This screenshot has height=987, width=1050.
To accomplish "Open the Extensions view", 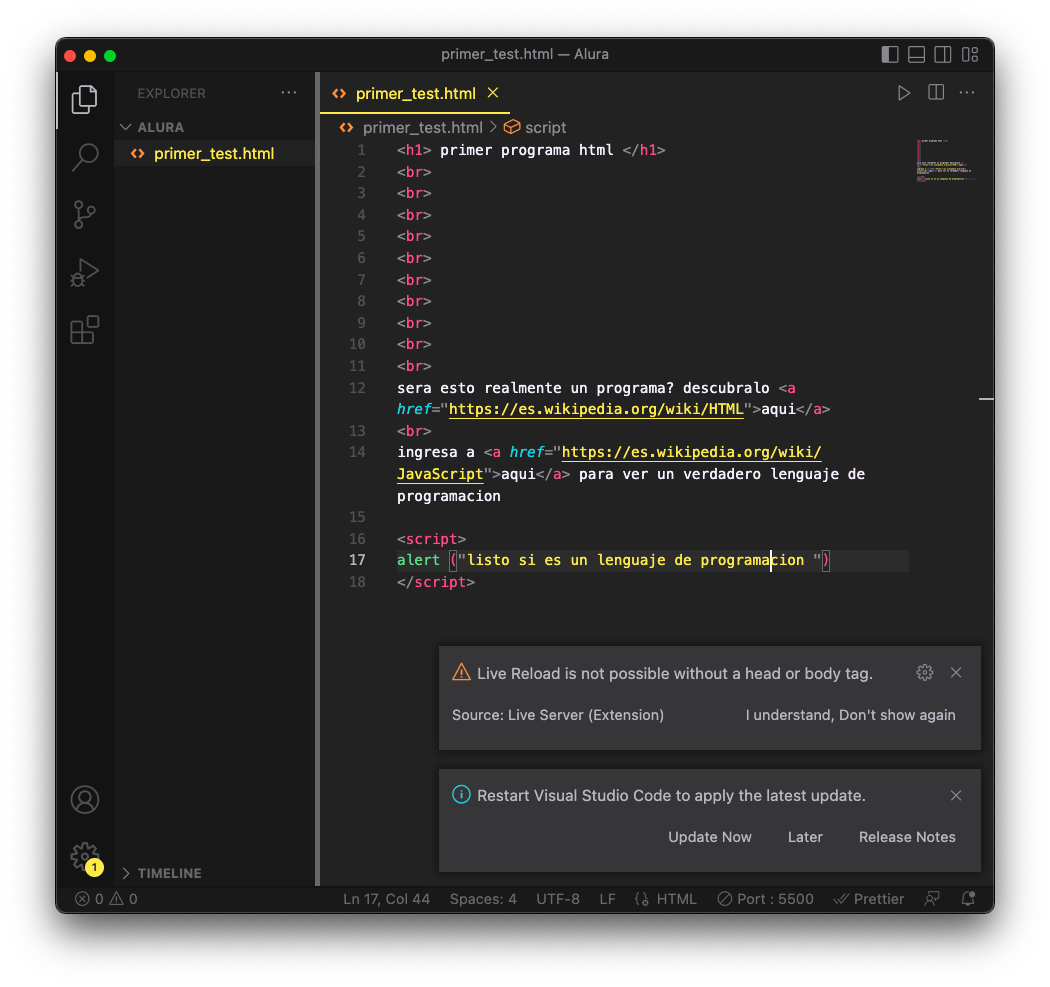I will pyautogui.click(x=85, y=330).
